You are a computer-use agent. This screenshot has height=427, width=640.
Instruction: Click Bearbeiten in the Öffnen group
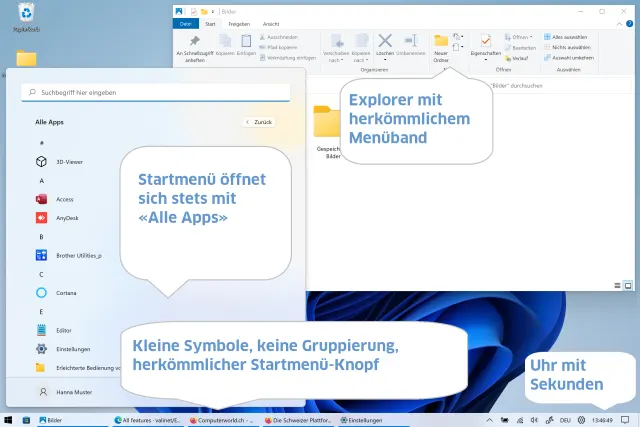pos(520,48)
